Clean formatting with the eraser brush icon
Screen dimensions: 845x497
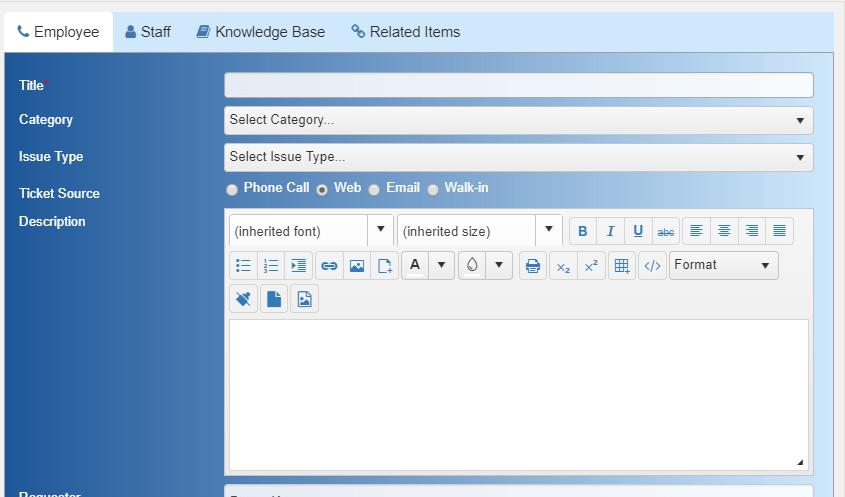pos(244,299)
